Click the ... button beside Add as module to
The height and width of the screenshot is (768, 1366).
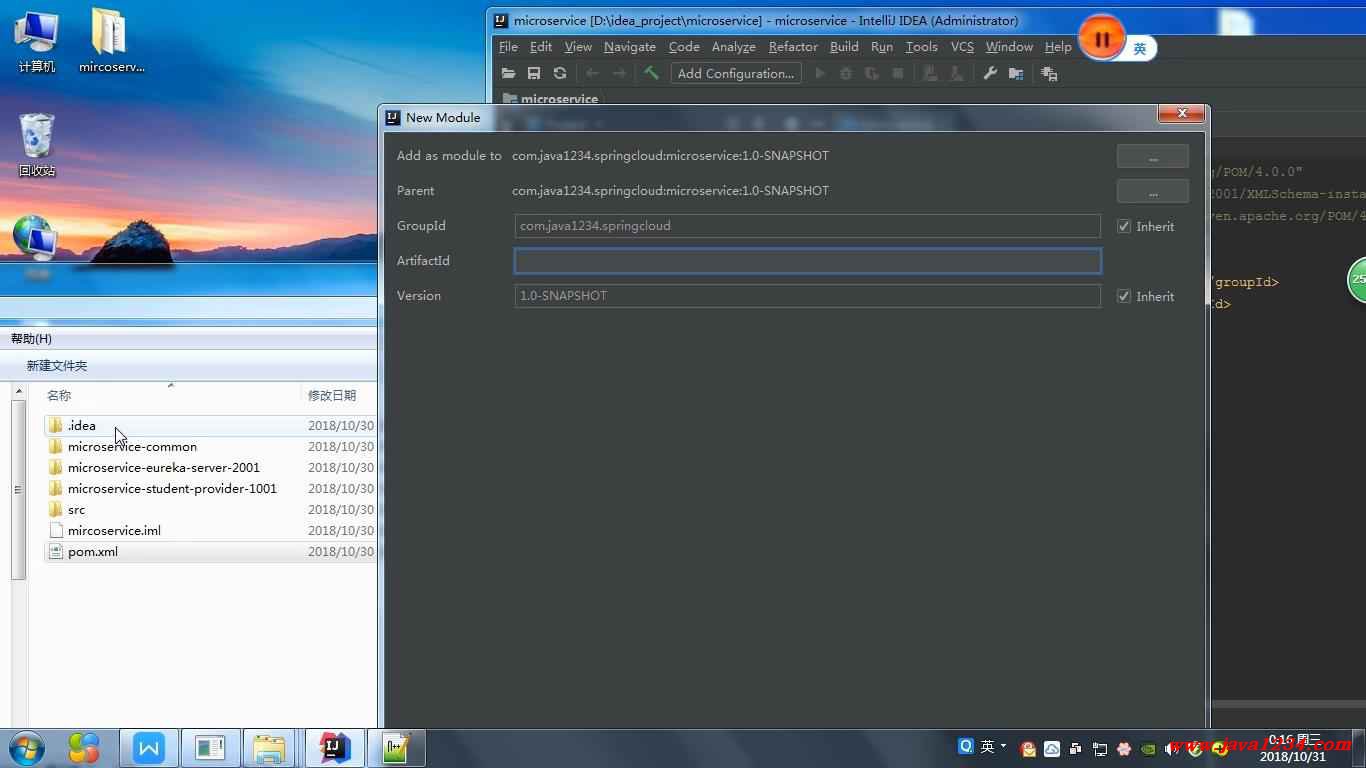pyautogui.click(x=1153, y=156)
